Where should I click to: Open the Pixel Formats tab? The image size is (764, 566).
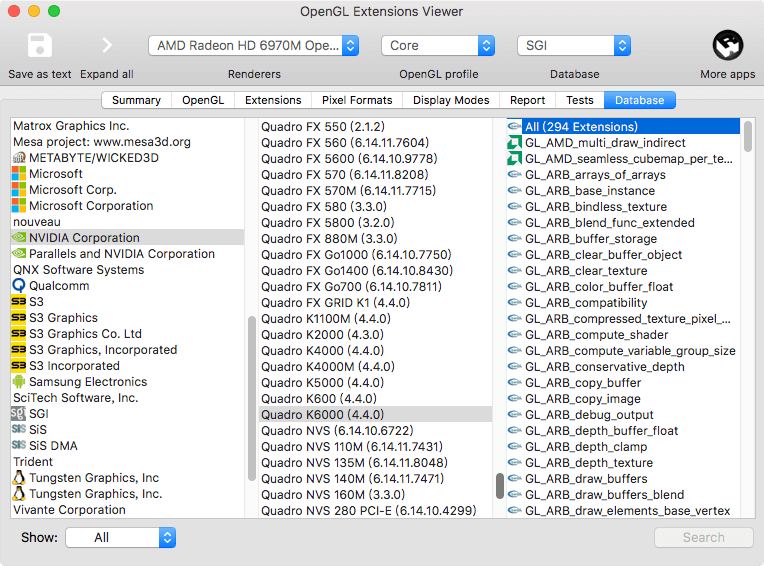(x=357, y=100)
